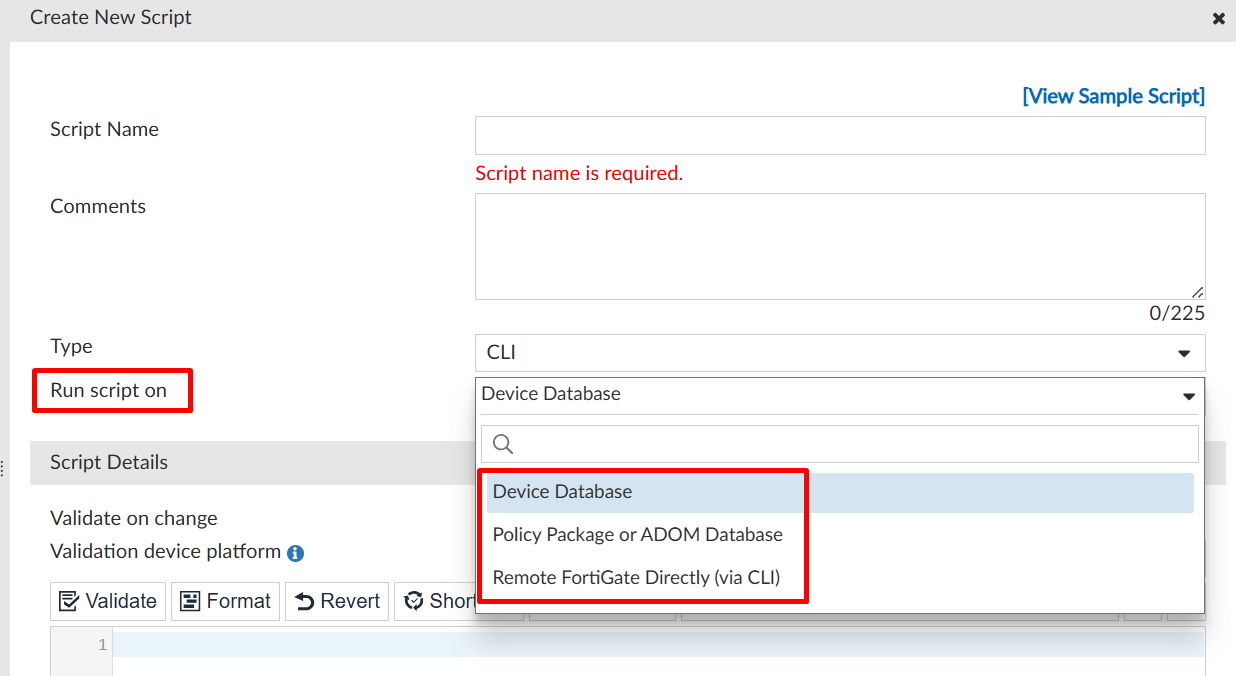
Task: Click info icon beside Validation device platform
Action: 295,553
